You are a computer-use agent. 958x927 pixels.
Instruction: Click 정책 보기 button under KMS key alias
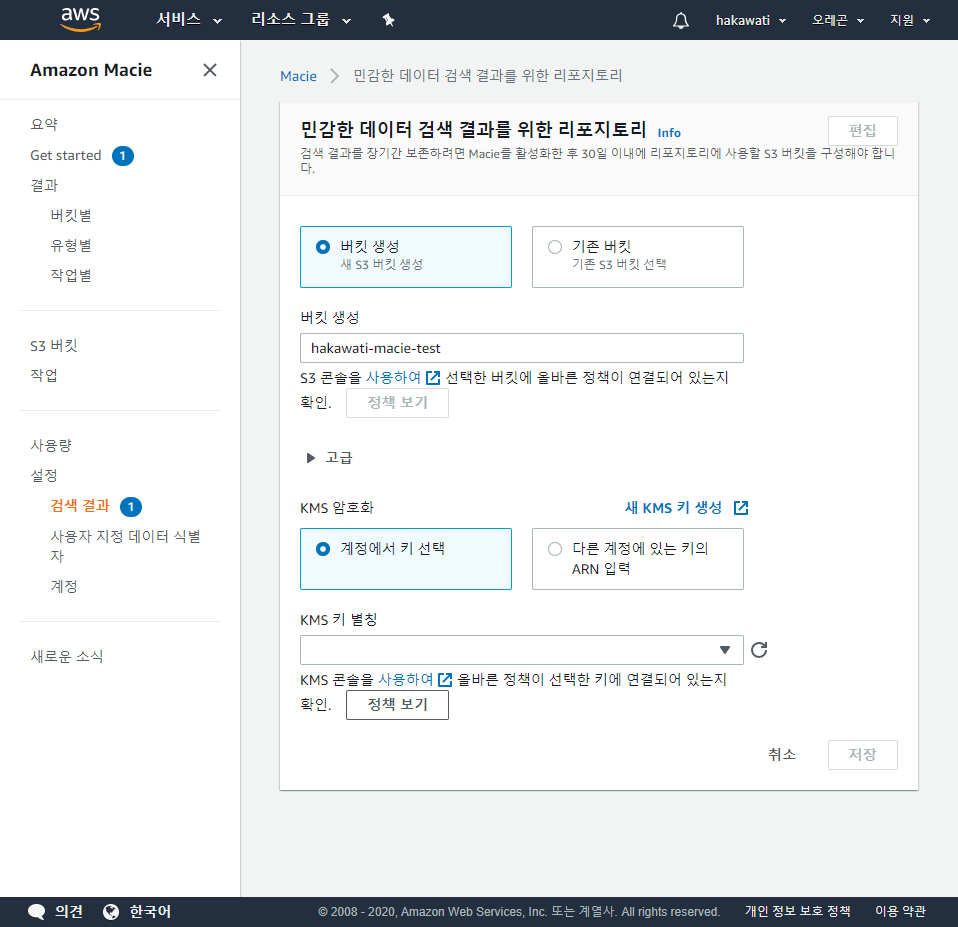point(397,705)
